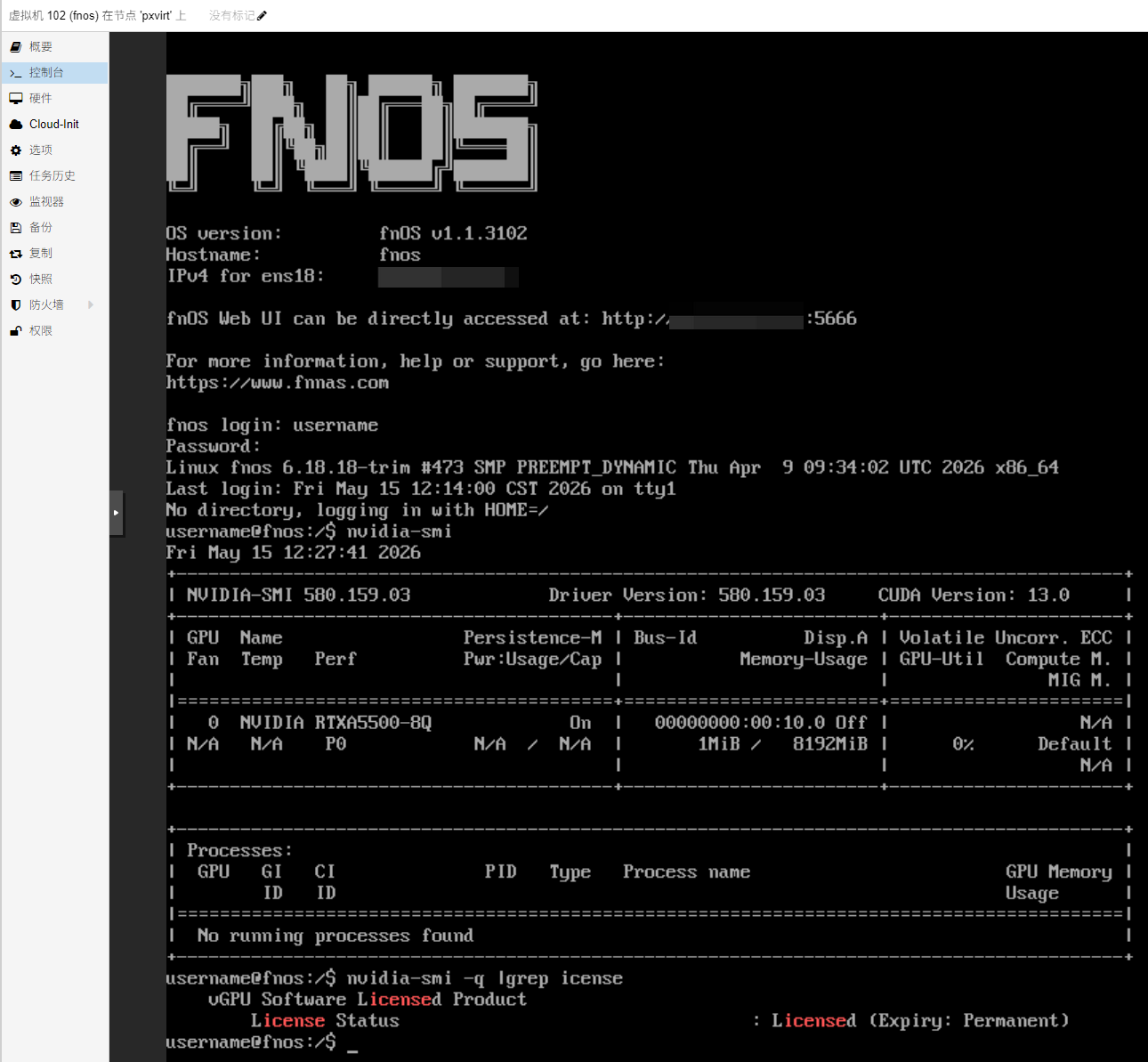
Task: Click the 'No directory, logging in' message
Action: coord(357,510)
